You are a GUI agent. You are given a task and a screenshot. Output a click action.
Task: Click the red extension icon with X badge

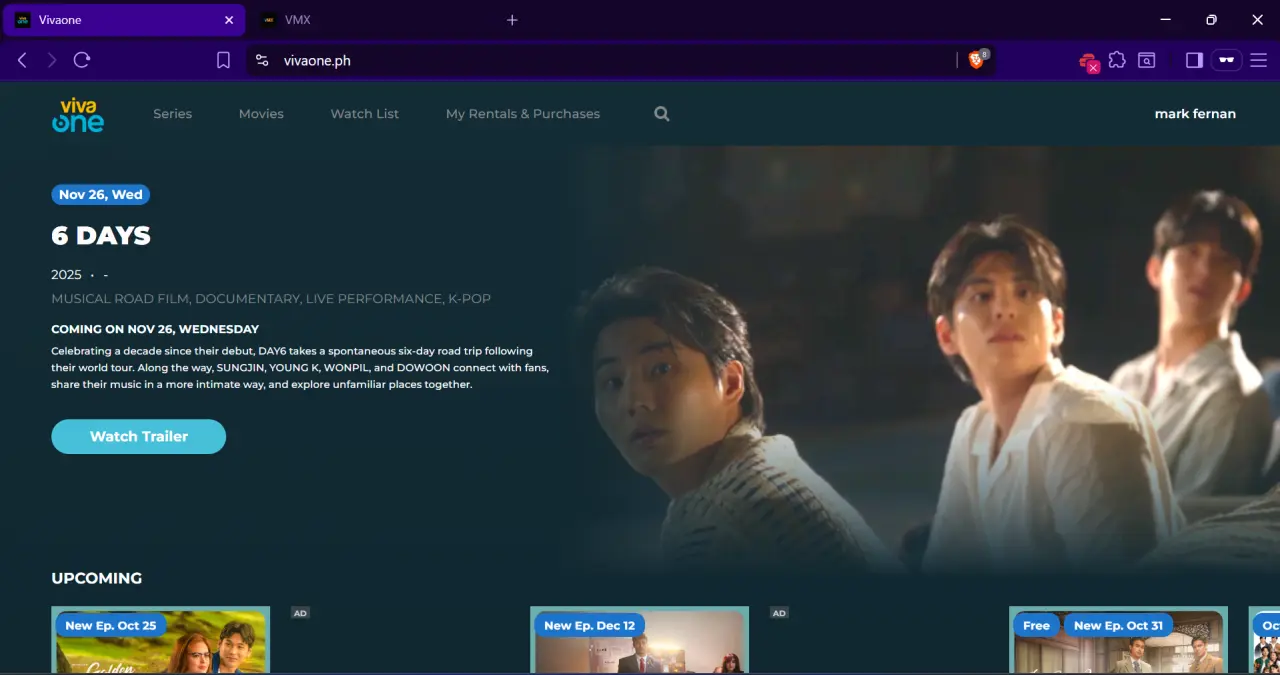(x=1088, y=62)
